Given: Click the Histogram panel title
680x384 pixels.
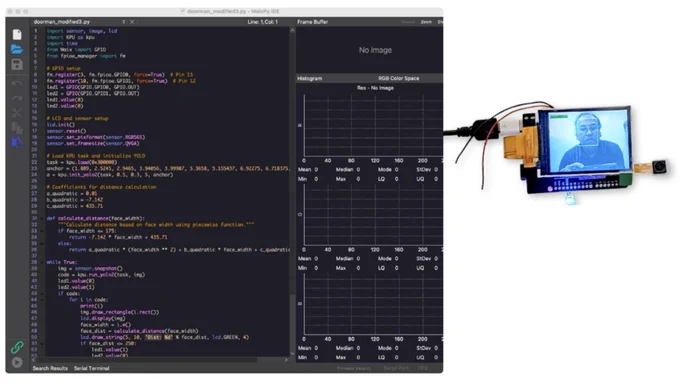Looking at the screenshot, I should [x=310, y=79].
